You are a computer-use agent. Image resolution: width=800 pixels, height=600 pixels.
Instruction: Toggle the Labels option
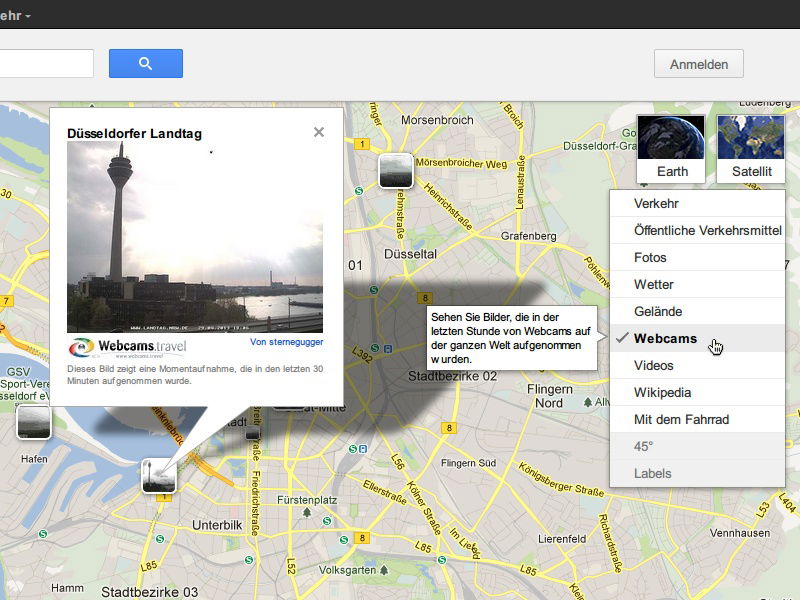coord(697,473)
